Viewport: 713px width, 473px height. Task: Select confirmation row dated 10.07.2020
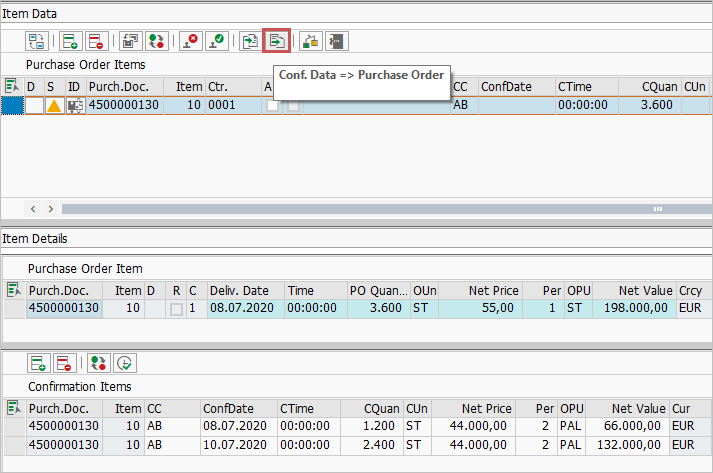click(x=235, y=445)
